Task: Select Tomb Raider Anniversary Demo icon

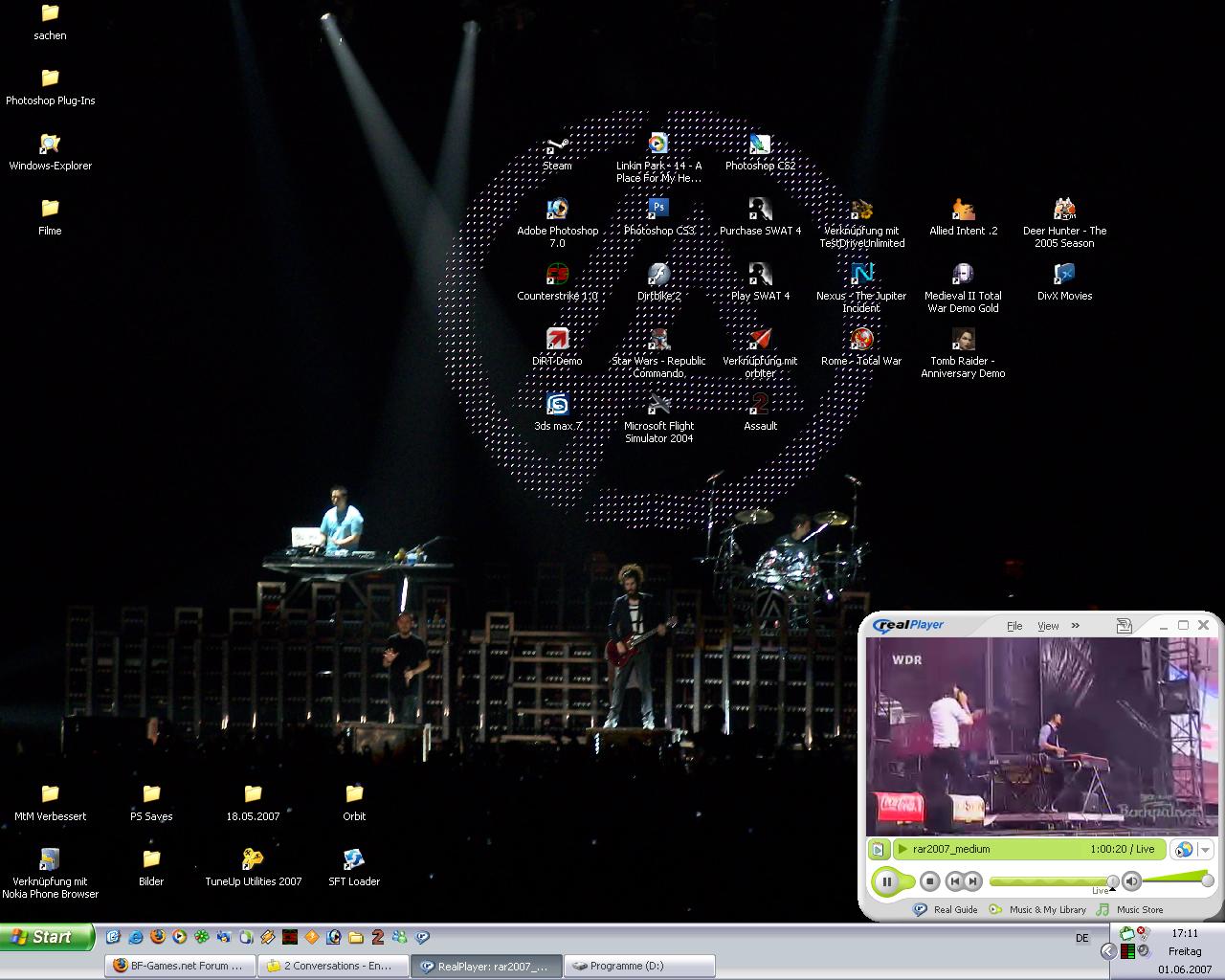Action: [963, 354]
